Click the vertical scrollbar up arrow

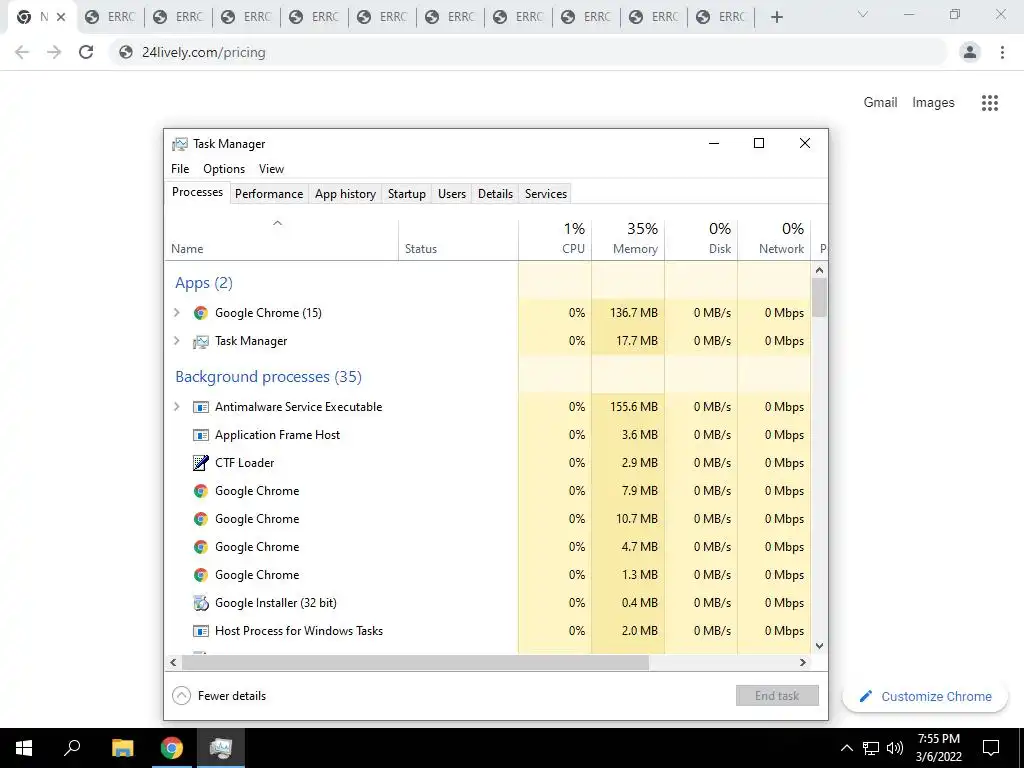[x=820, y=270]
